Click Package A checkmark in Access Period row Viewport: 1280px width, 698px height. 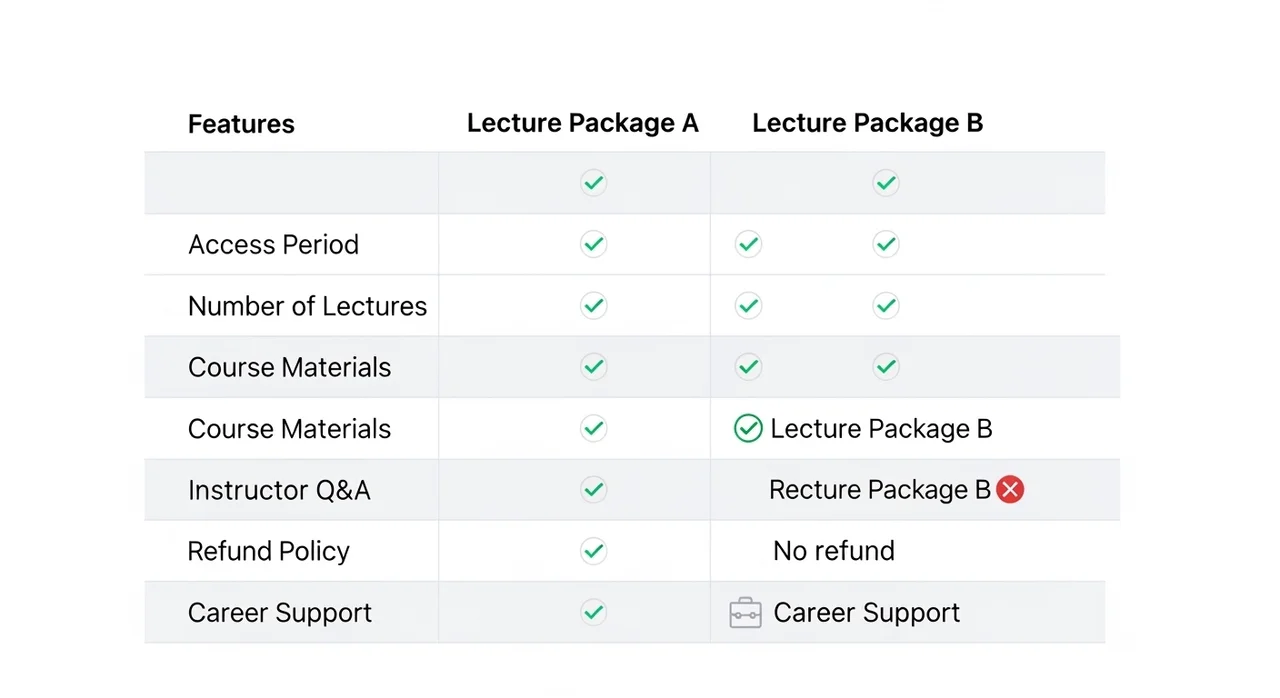point(594,244)
